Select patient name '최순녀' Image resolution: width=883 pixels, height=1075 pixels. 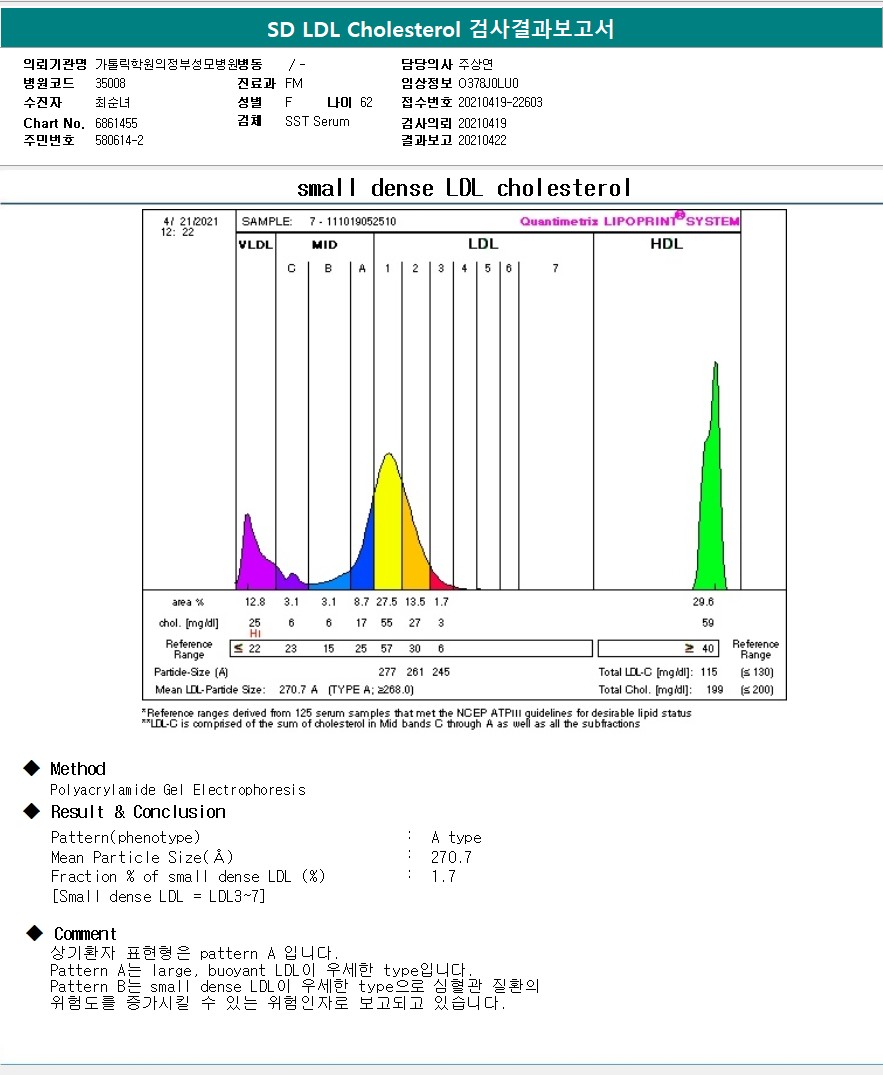pyautogui.click(x=112, y=103)
